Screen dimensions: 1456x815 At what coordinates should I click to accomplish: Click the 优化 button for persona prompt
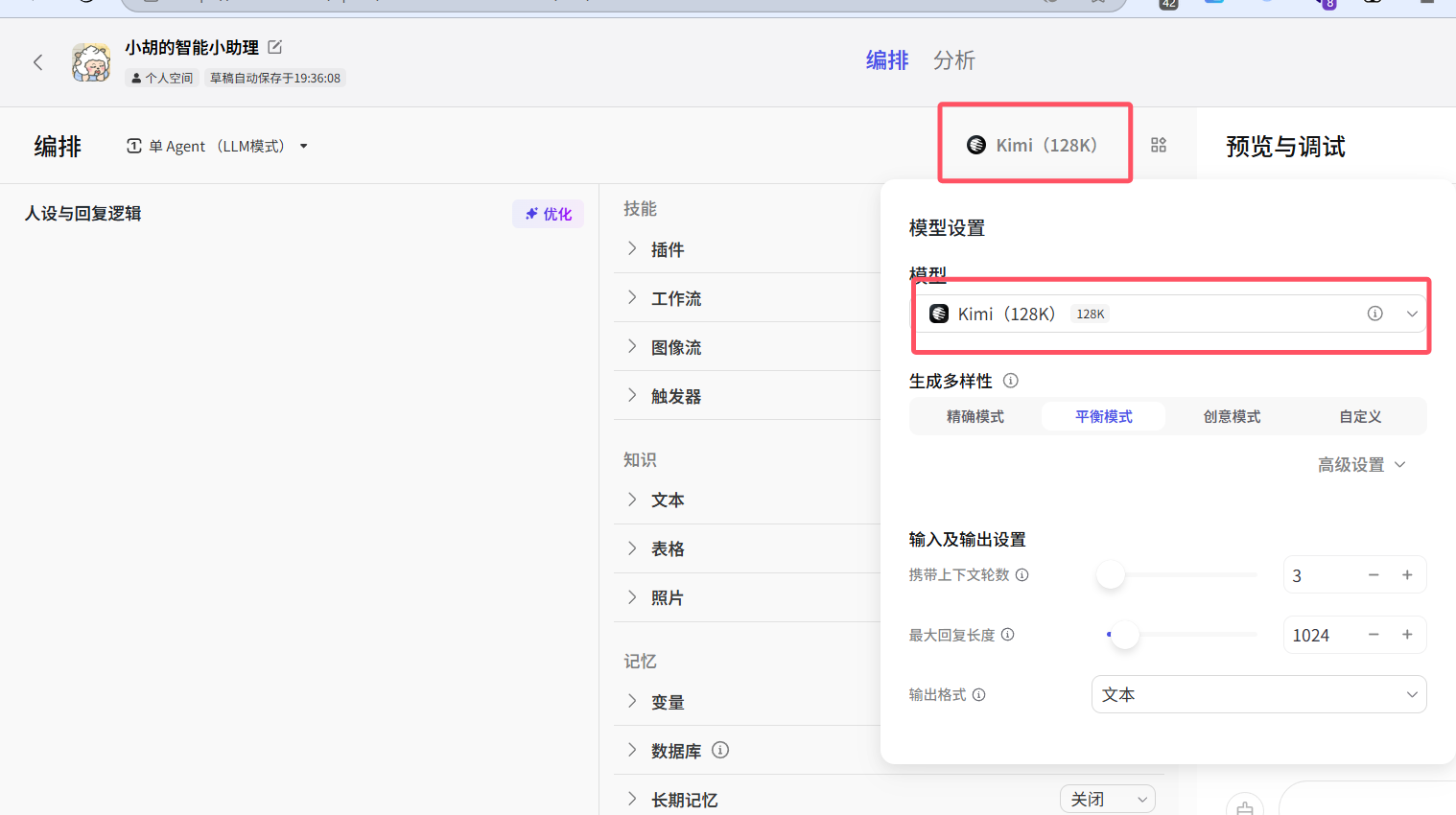pos(548,214)
